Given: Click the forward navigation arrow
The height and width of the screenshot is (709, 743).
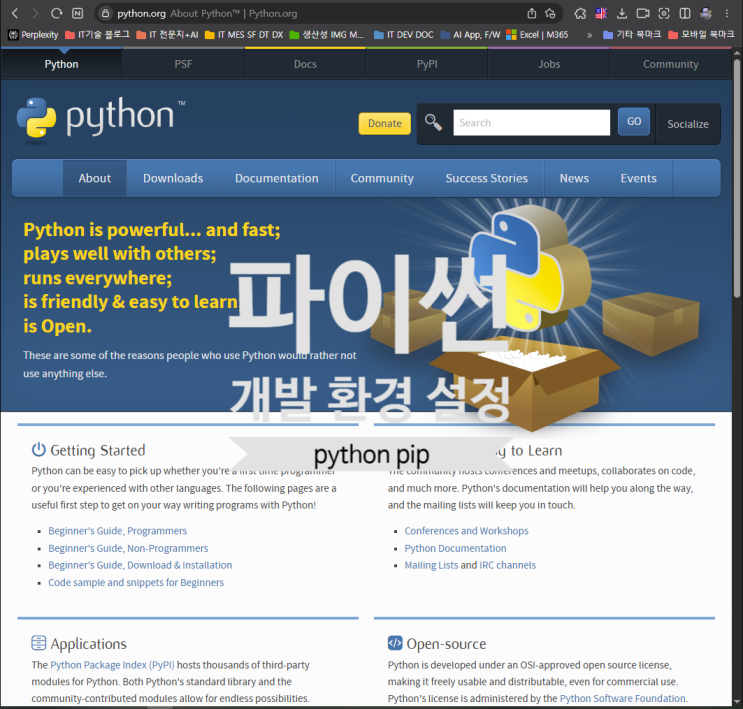Looking at the screenshot, I should click(35, 13).
